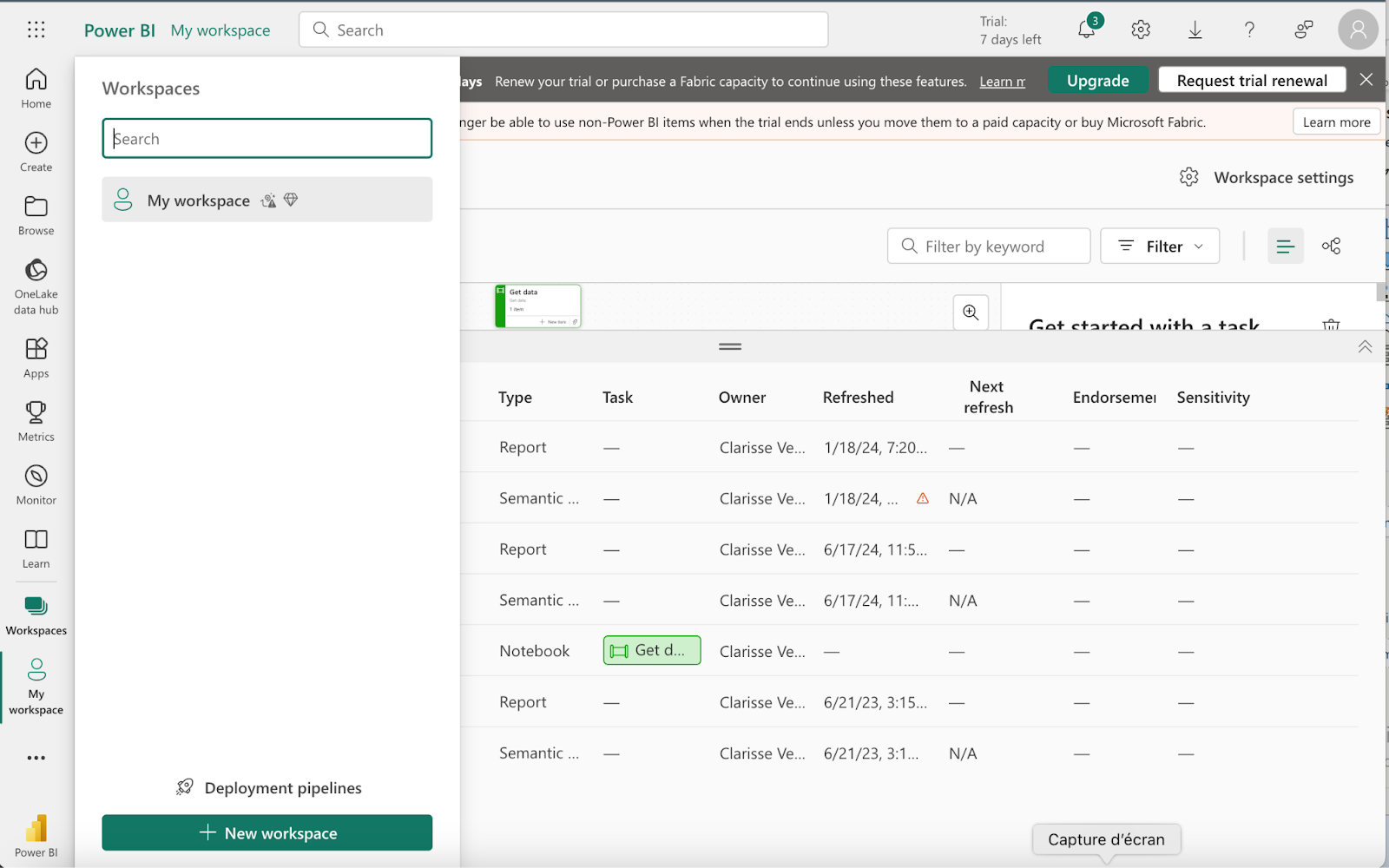The height and width of the screenshot is (868, 1389).
Task: Open OneLake data hub
Action: tap(36, 286)
